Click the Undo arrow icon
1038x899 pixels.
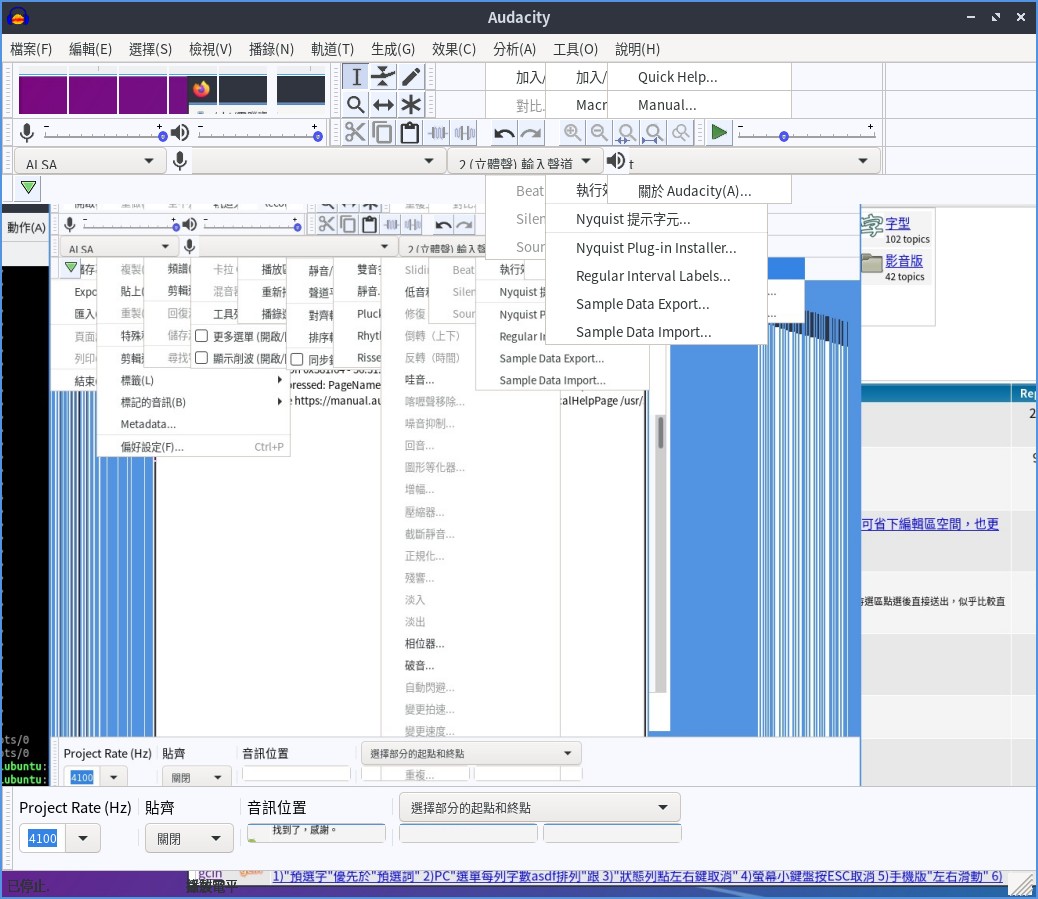coord(504,132)
